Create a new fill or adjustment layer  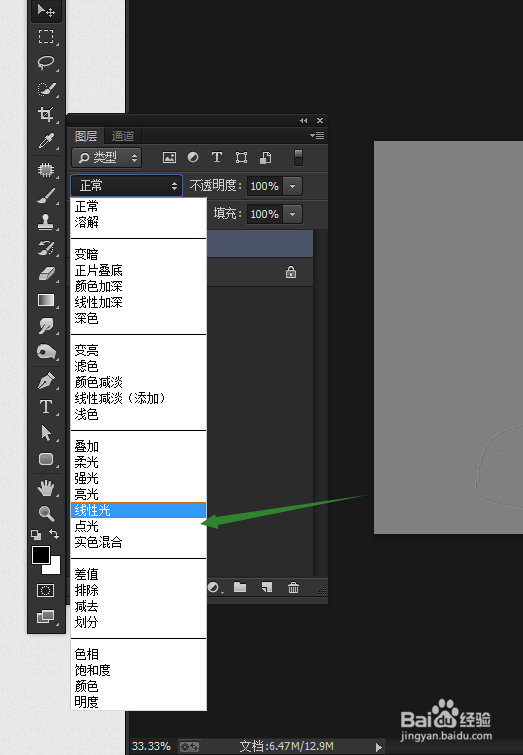click(x=214, y=587)
